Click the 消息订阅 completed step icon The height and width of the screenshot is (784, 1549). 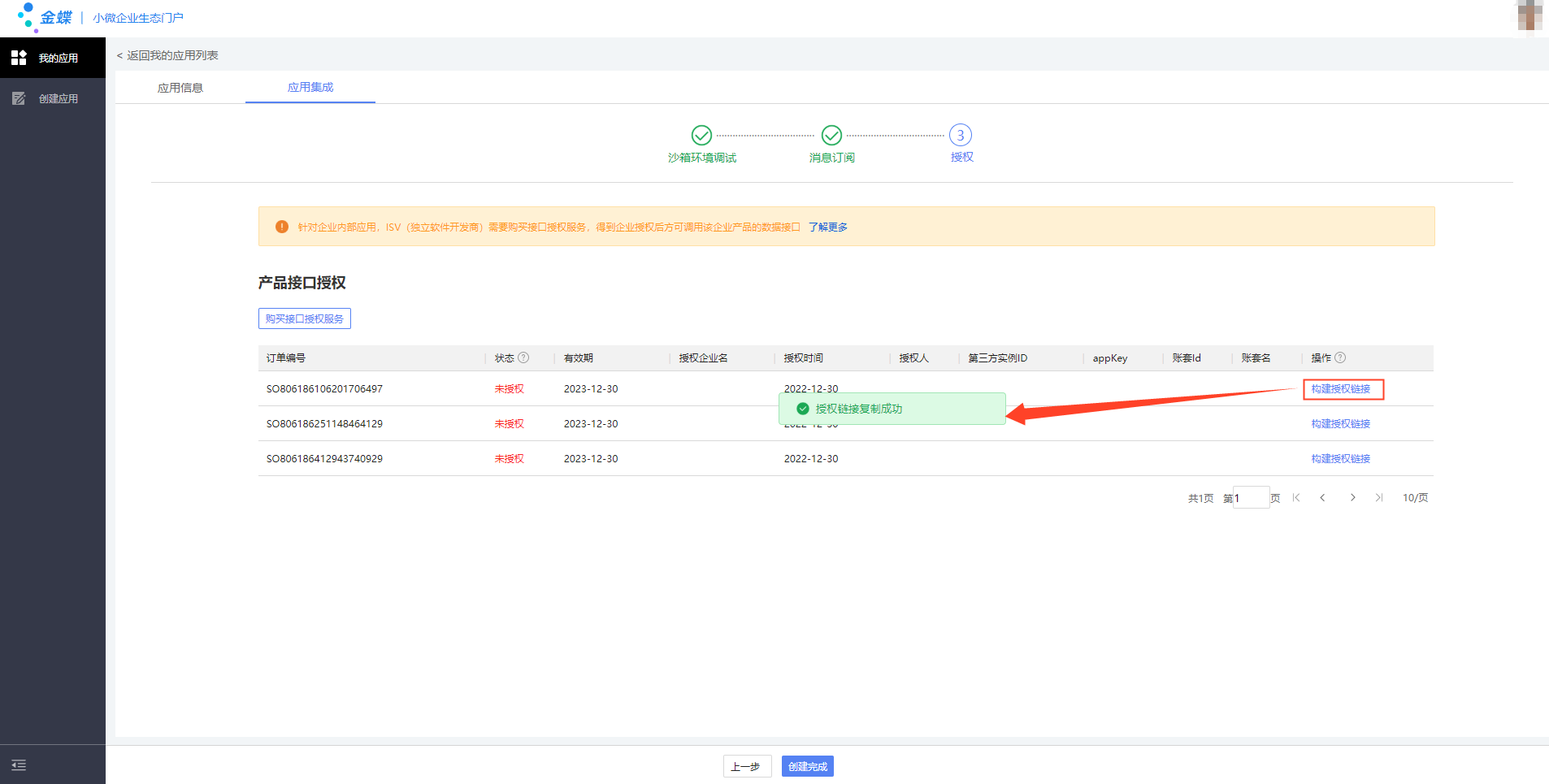pos(831,135)
